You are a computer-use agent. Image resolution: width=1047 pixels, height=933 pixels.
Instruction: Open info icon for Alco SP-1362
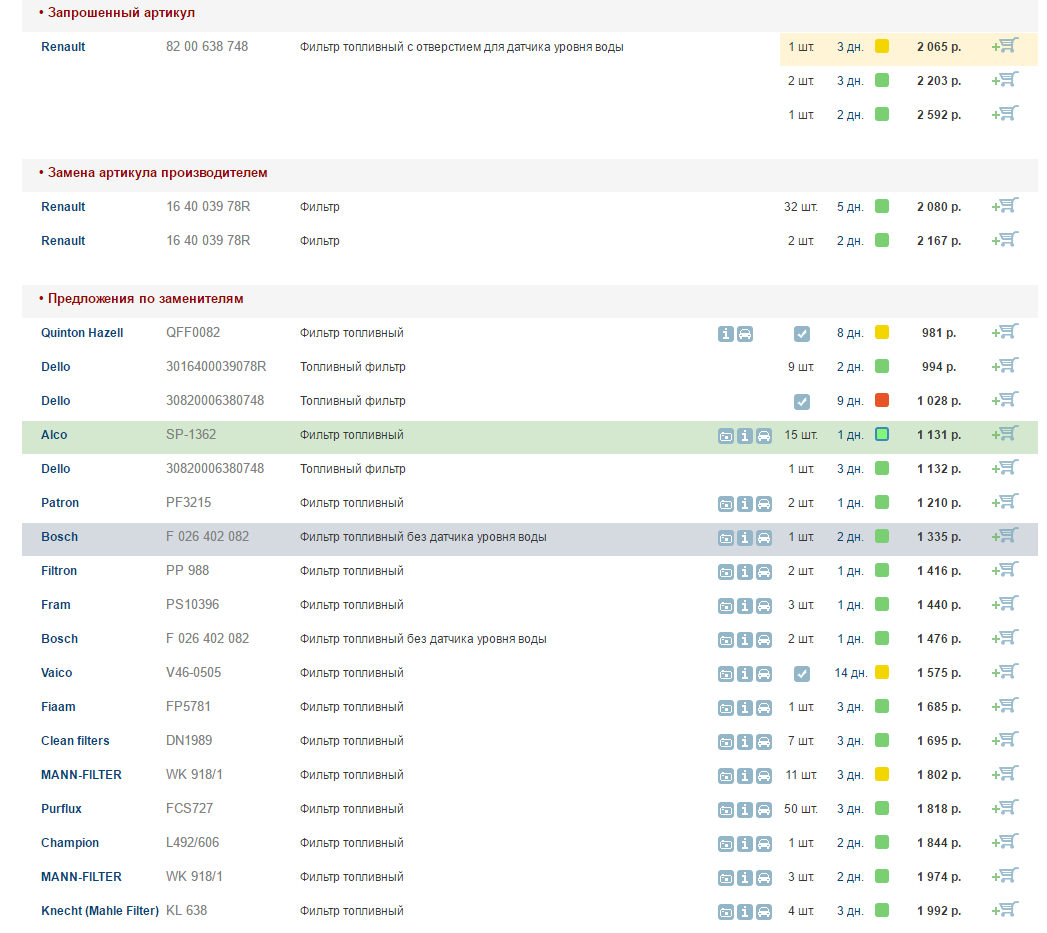[x=745, y=436]
